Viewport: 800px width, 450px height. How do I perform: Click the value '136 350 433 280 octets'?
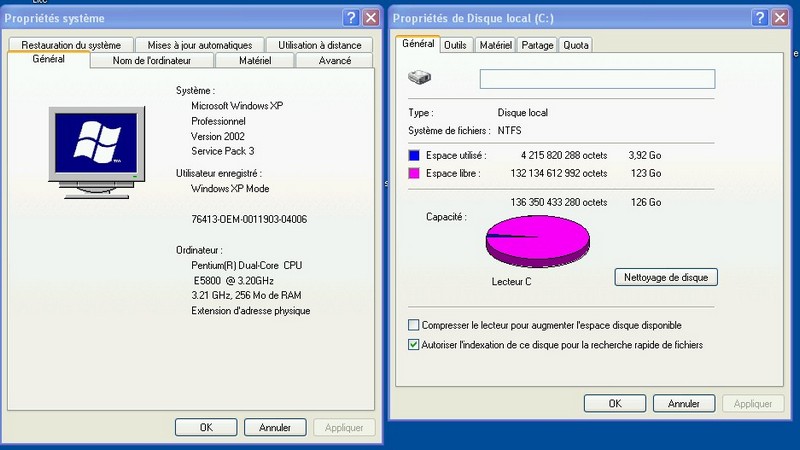point(559,202)
